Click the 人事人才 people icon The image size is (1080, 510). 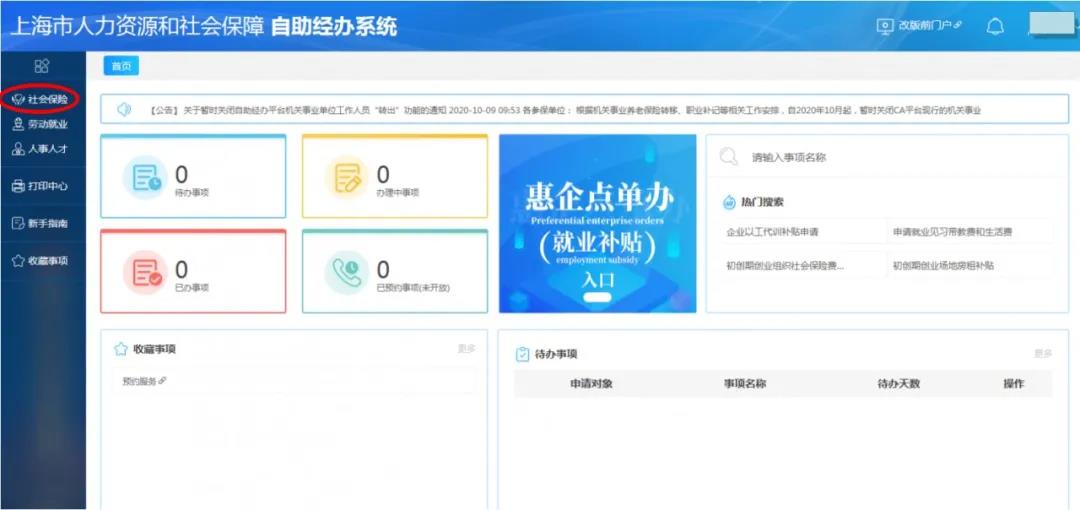tap(19, 149)
